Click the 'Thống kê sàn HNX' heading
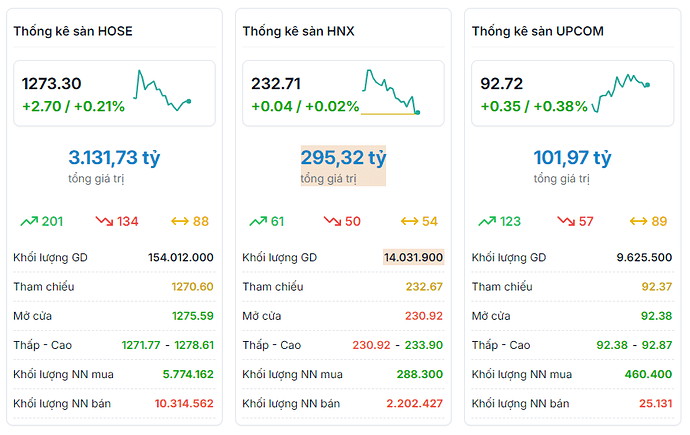This screenshot has width=690, height=435. coord(298,32)
